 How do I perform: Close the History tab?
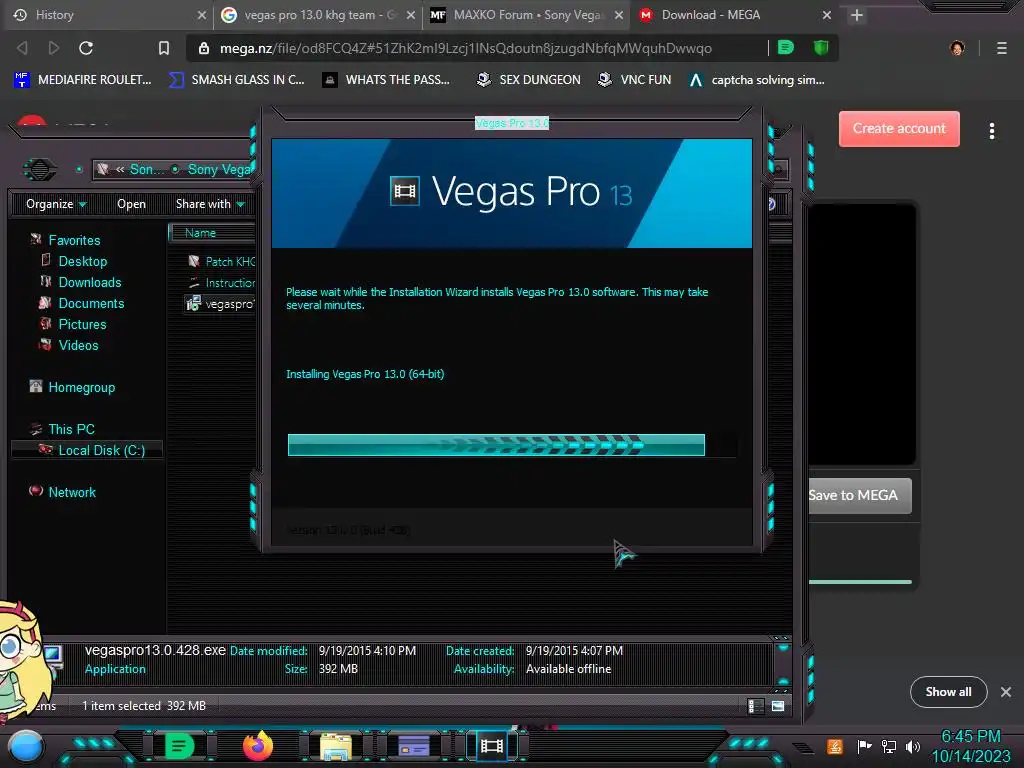pyautogui.click(x=202, y=15)
